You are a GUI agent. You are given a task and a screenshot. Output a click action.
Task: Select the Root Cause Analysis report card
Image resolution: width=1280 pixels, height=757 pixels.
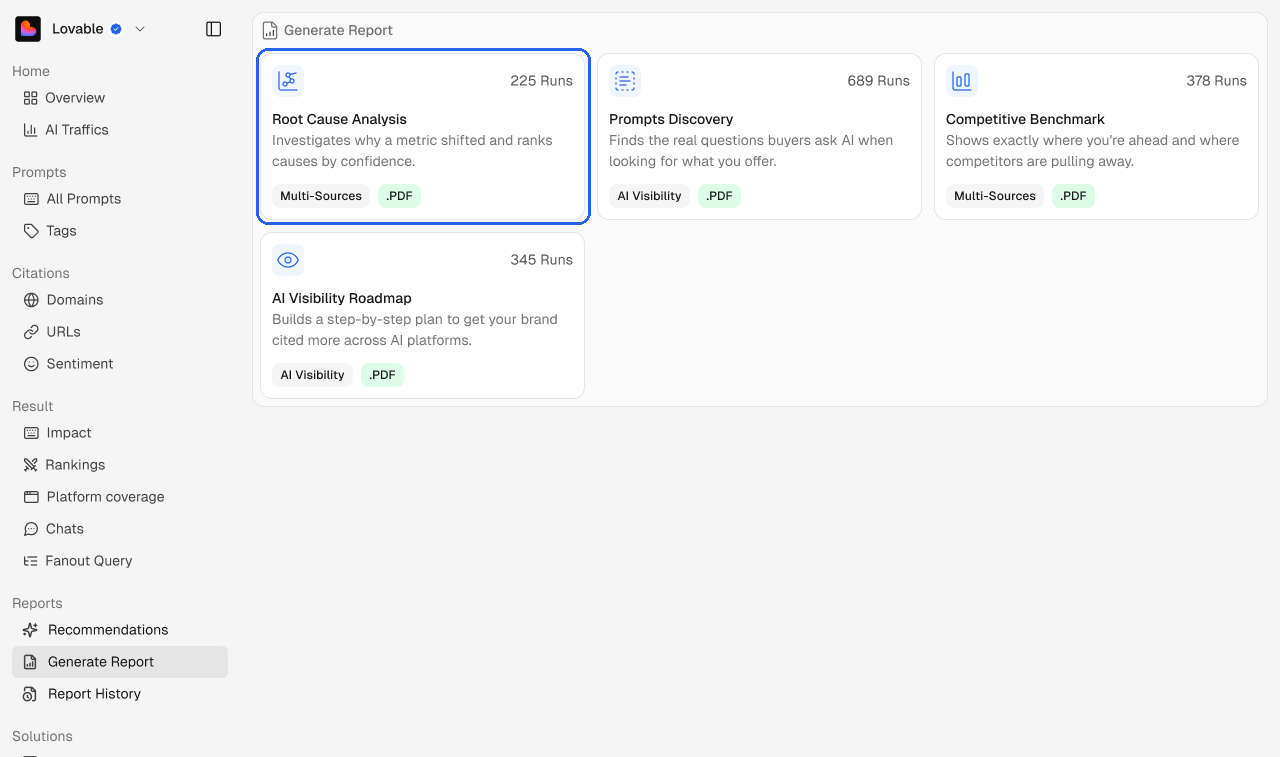coord(423,137)
